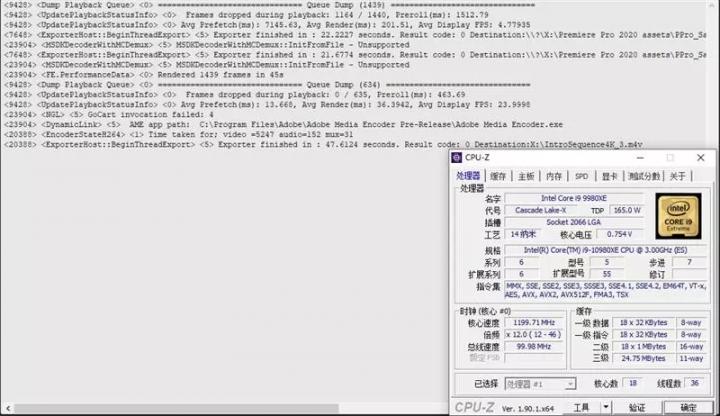Minimize the CPU-Z window
This screenshot has height=416, width=720.
click(x=640, y=157)
